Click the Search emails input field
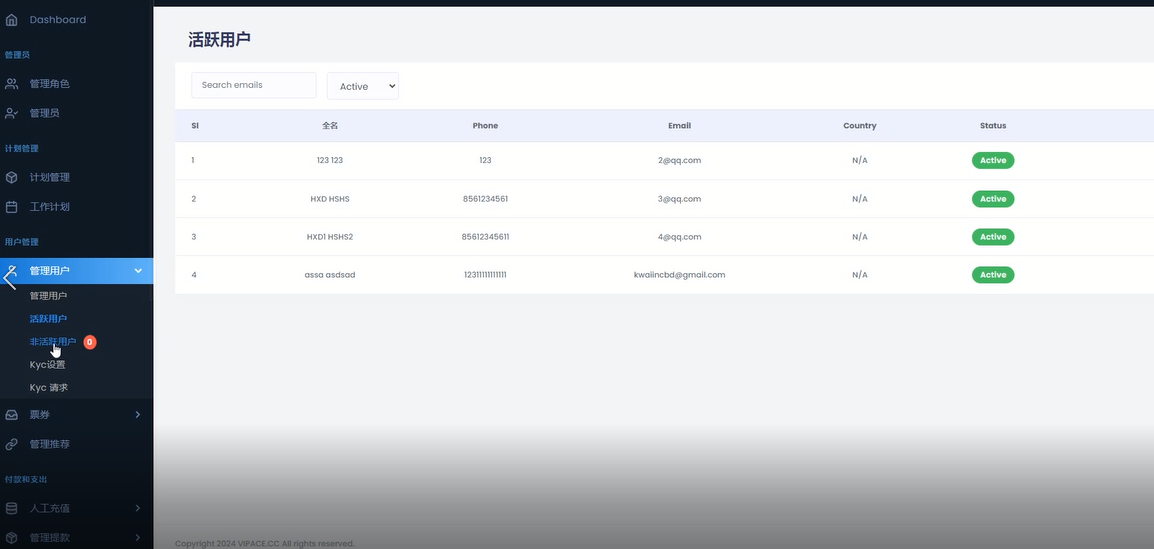The height and width of the screenshot is (549, 1154). click(x=254, y=85)
